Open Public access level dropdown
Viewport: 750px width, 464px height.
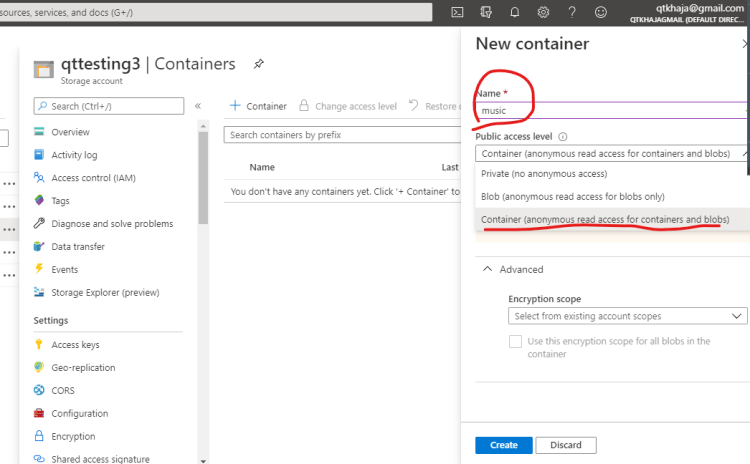pyautogui.click(x=611, y=154)
